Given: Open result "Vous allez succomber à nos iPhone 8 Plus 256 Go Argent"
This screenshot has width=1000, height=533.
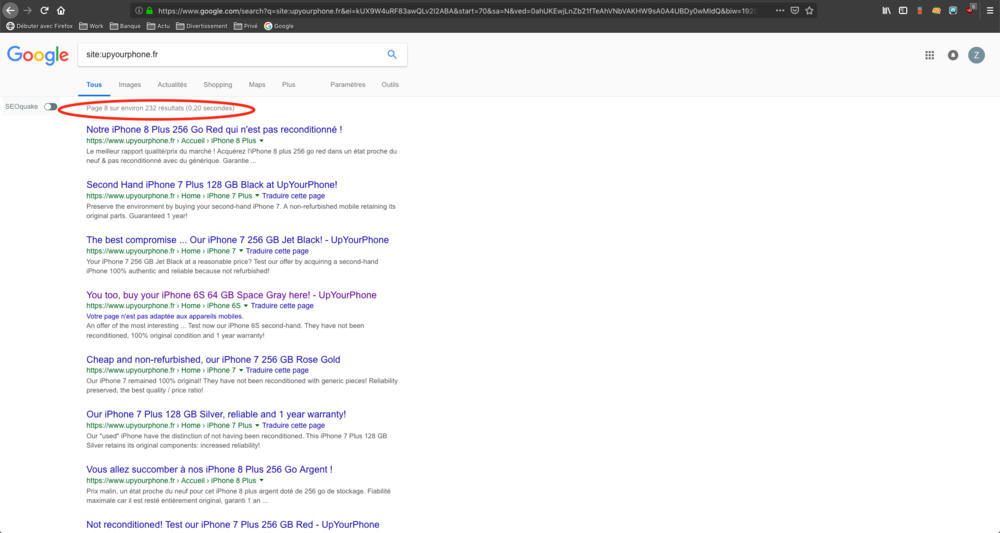Looking at the screenshot, I should pyautogui.click(x=209, y=469).
